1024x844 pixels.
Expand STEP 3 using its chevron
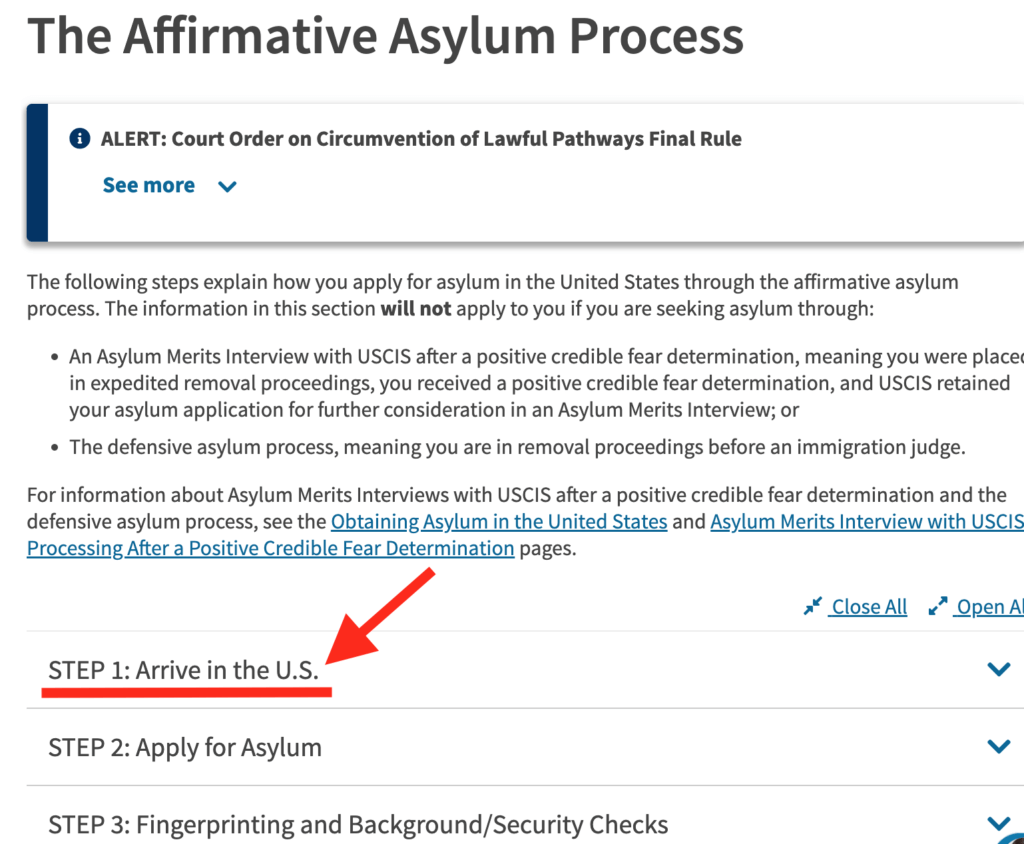click(x=998, y=823)
